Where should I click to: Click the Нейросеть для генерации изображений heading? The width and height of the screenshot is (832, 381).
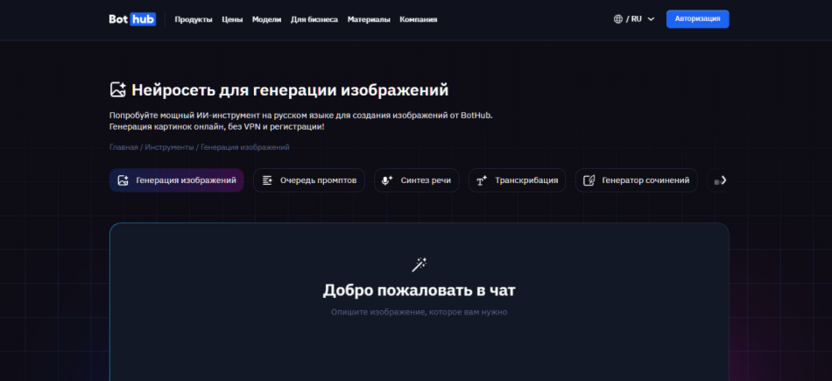290,90
